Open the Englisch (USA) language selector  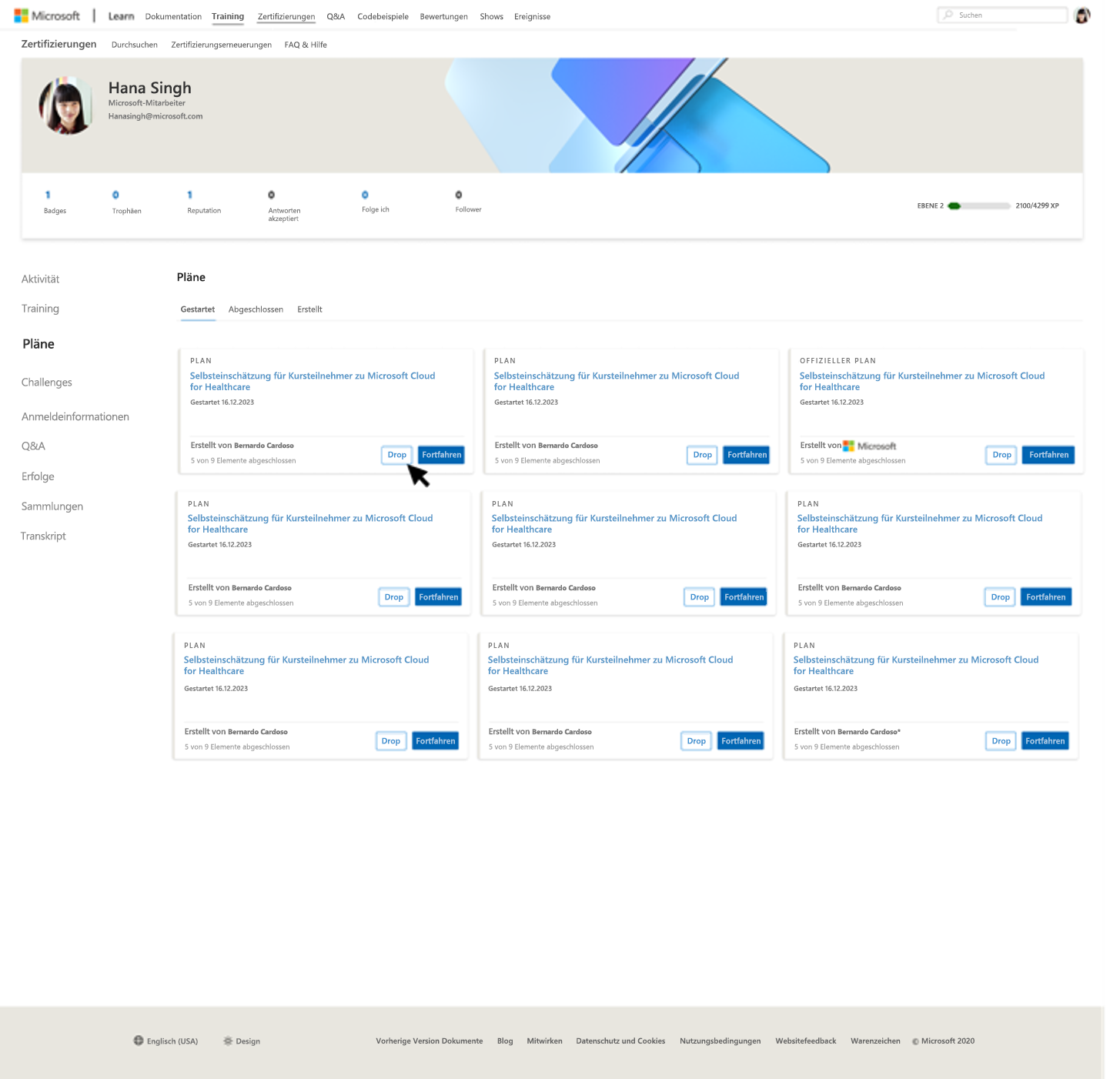(165, 1041)
